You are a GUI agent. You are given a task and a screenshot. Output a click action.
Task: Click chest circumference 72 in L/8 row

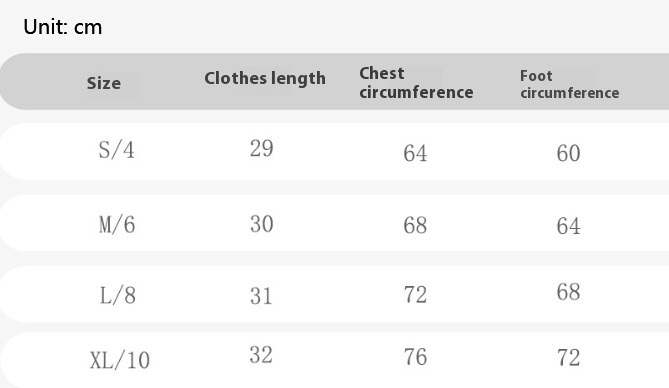click(x=415, y=295)
